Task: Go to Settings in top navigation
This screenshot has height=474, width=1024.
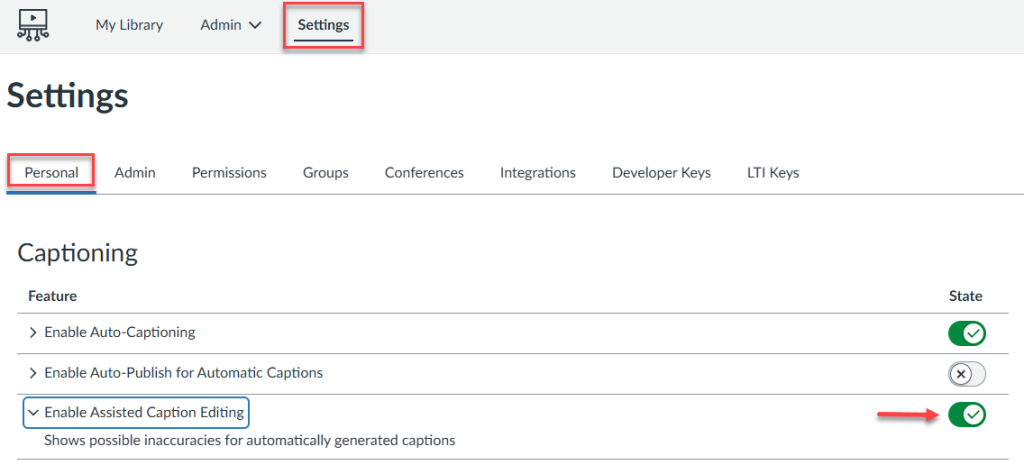Action: click(x=323, y=25)
